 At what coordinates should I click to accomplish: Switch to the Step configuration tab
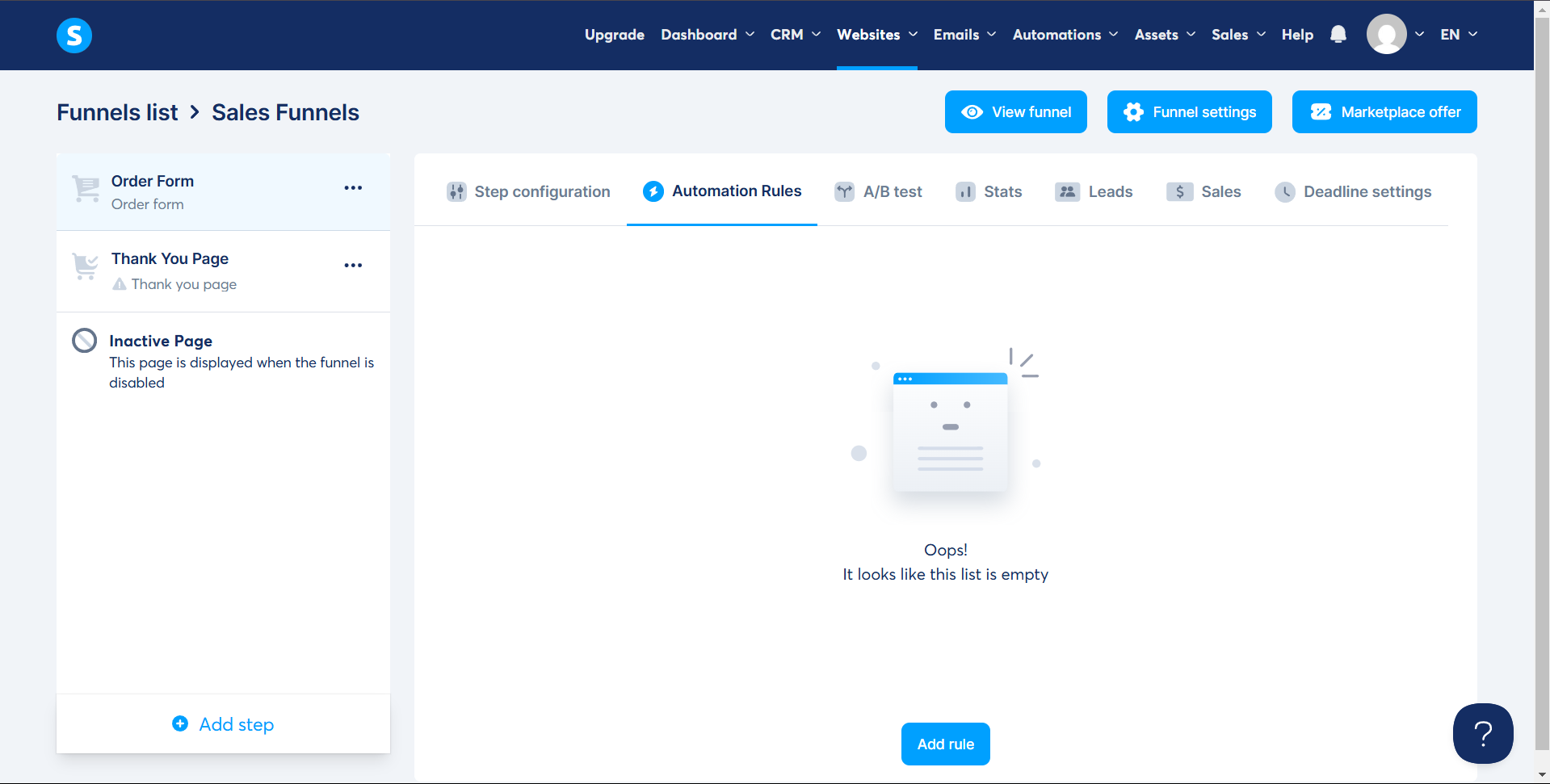[528, 192]
